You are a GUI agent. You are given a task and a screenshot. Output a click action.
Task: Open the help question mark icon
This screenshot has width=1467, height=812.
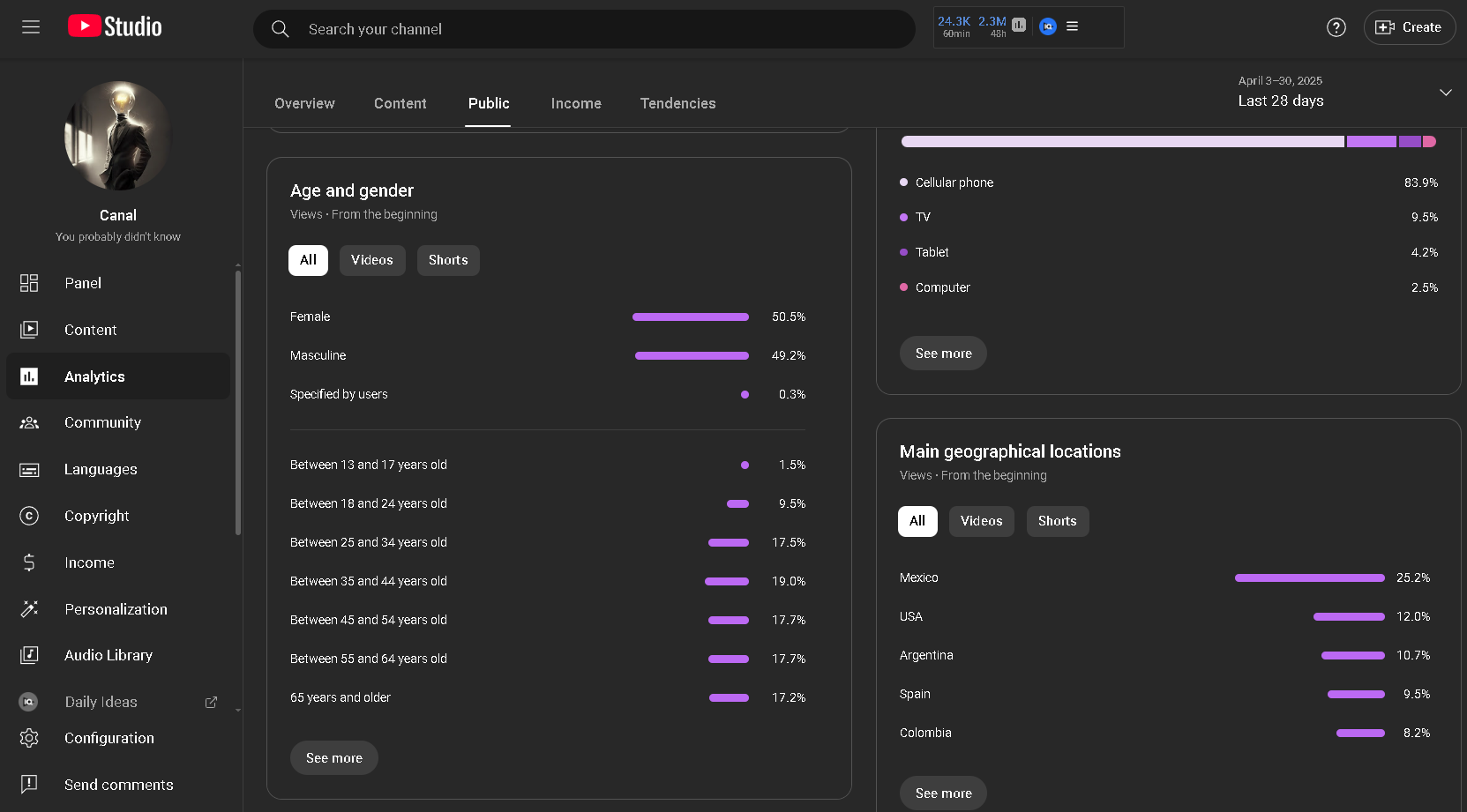(1336, 27)
